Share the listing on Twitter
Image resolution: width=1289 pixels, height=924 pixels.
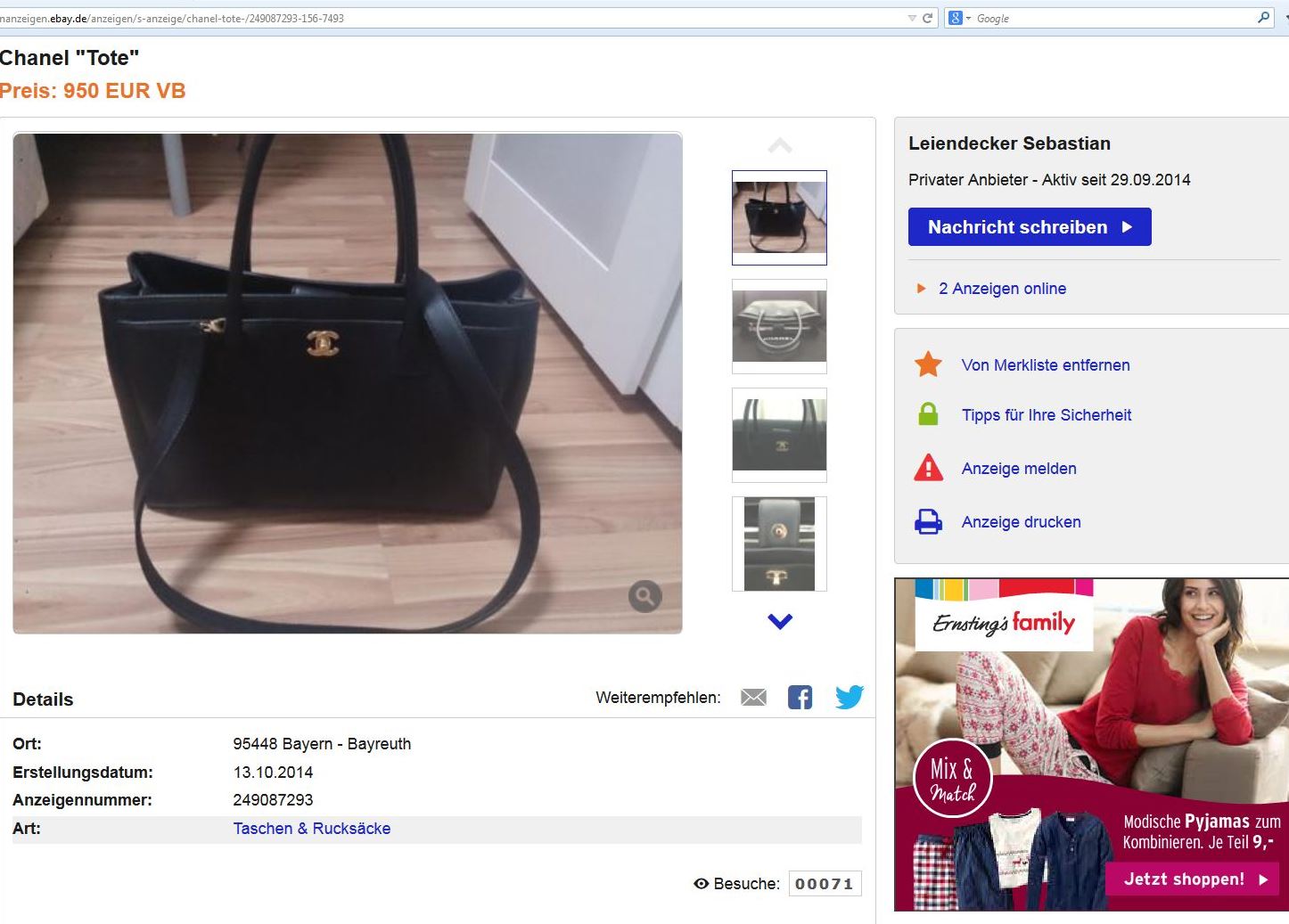[x=850, y=697]
